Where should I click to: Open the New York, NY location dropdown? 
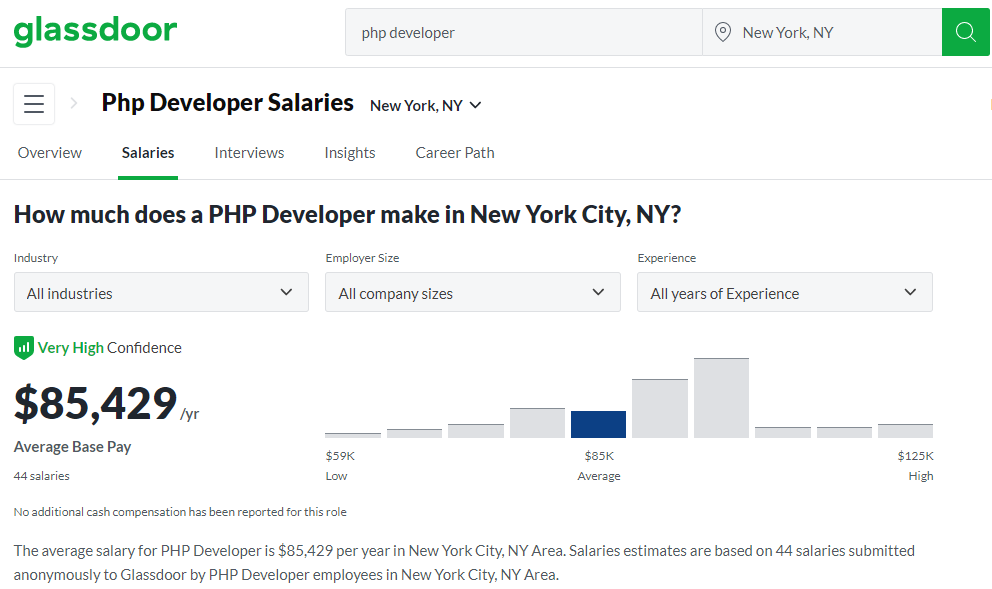click(426, 106)
